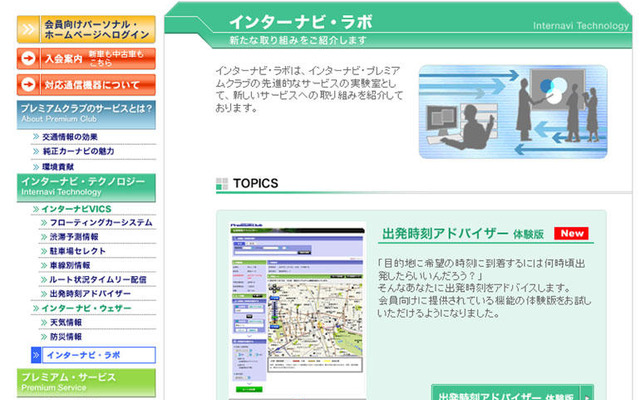The width and height of the screenshot is (640, 400).
Task: Click the 出発時刻アドバイザー 体験版 heading
Action: tap(463, 233)
